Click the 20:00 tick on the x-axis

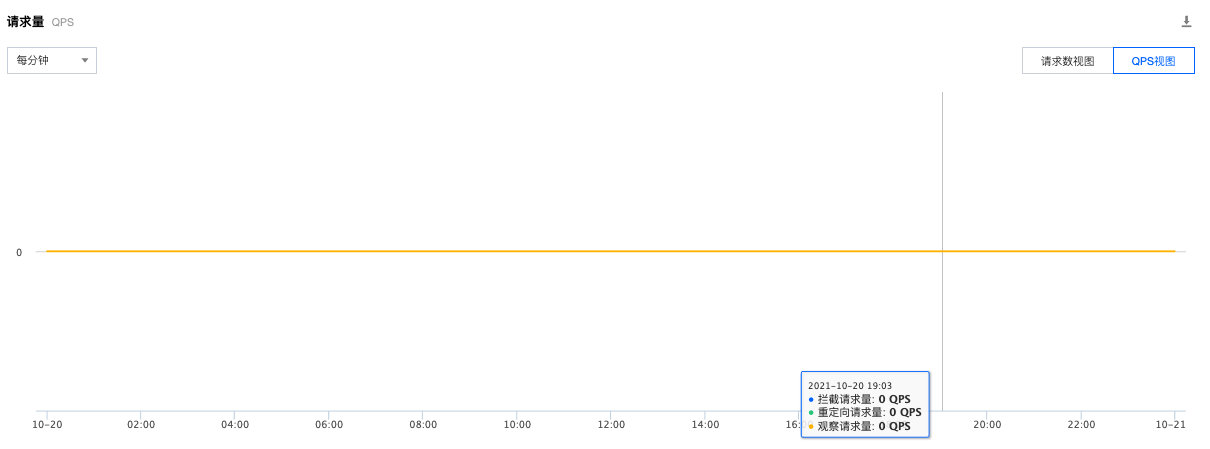click(987, 424)
